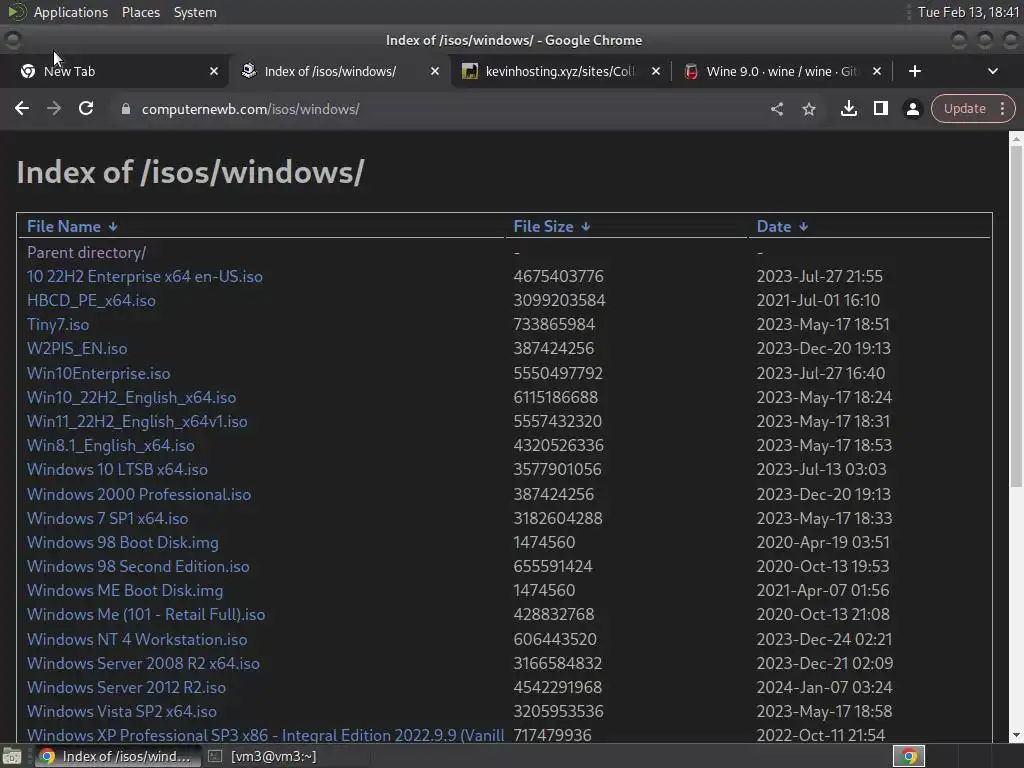This screenshot has height=768, width=1024.
Task: Bookmark this page with the star
Action: pyautogui.click(x=808, y=109)
